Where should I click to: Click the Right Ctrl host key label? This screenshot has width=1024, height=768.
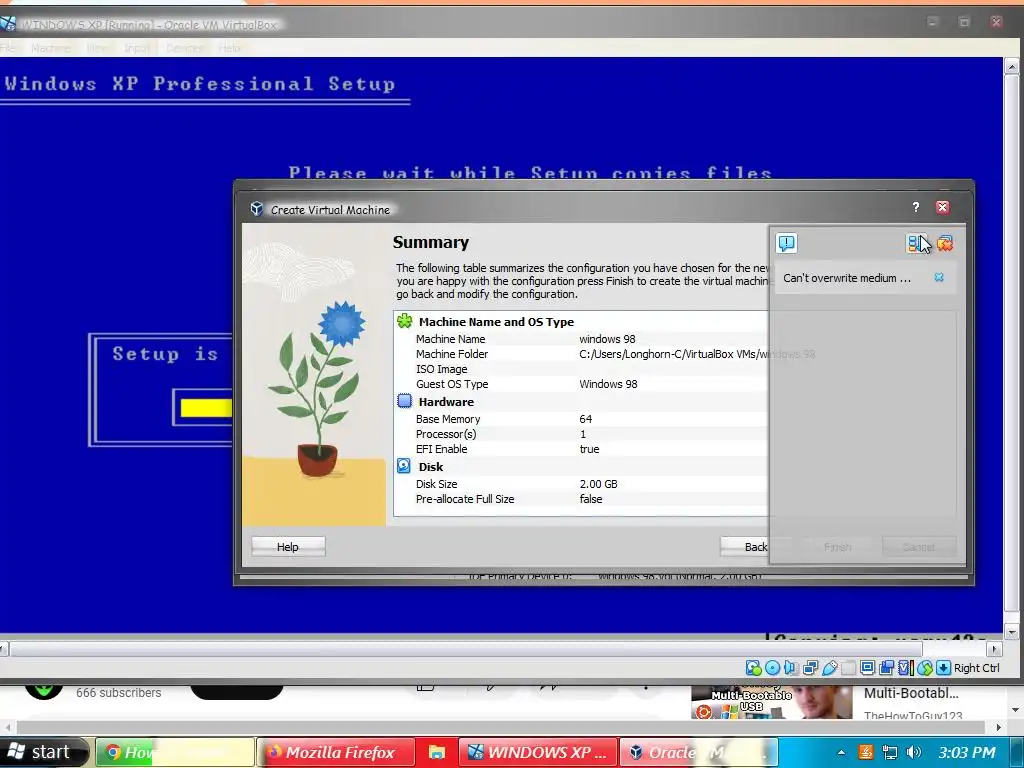tap(976, 667)
